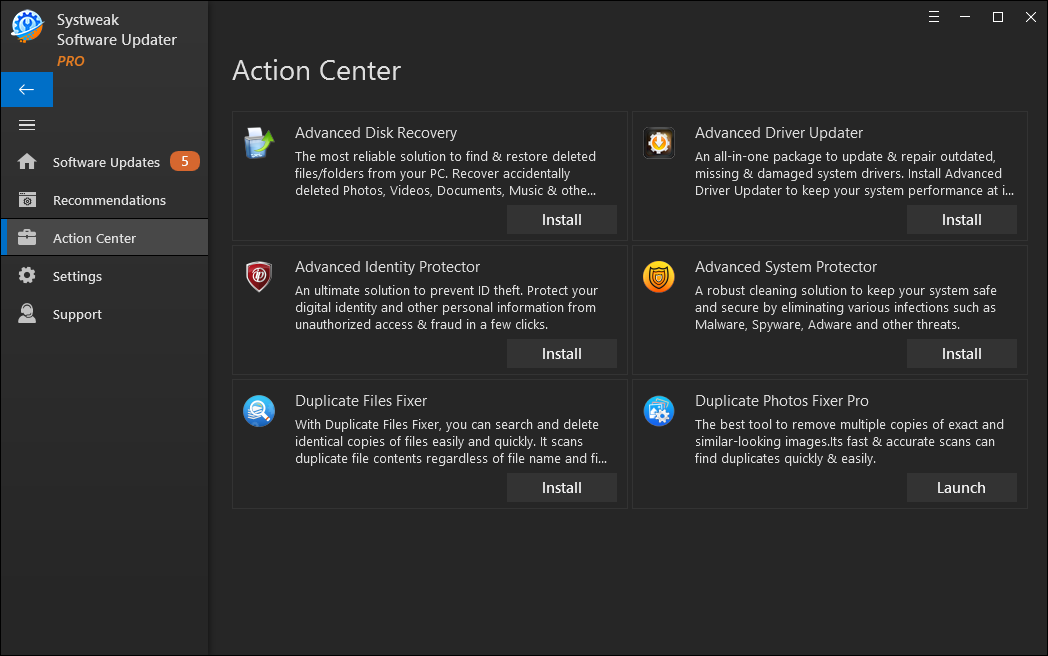
Task: Click the Duplicate Photos Fixer Pro icon
Action: [659, 411]
